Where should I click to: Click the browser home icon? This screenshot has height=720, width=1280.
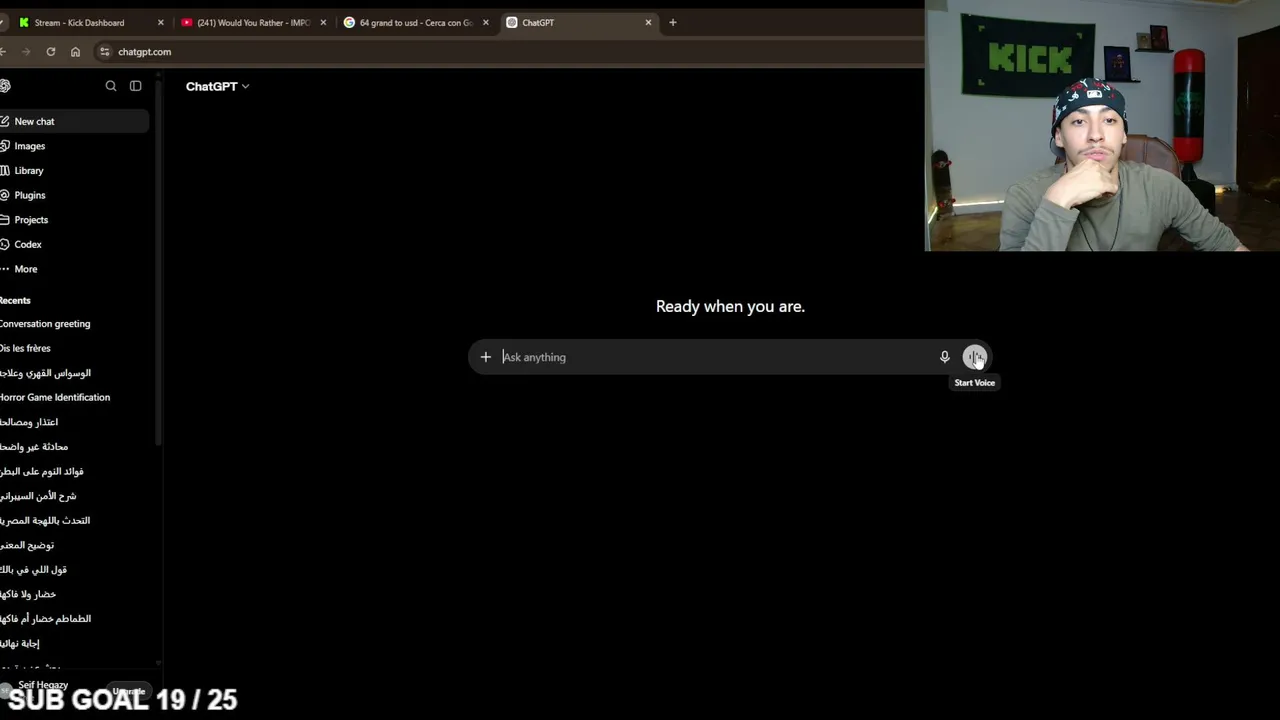coord(75,52)
